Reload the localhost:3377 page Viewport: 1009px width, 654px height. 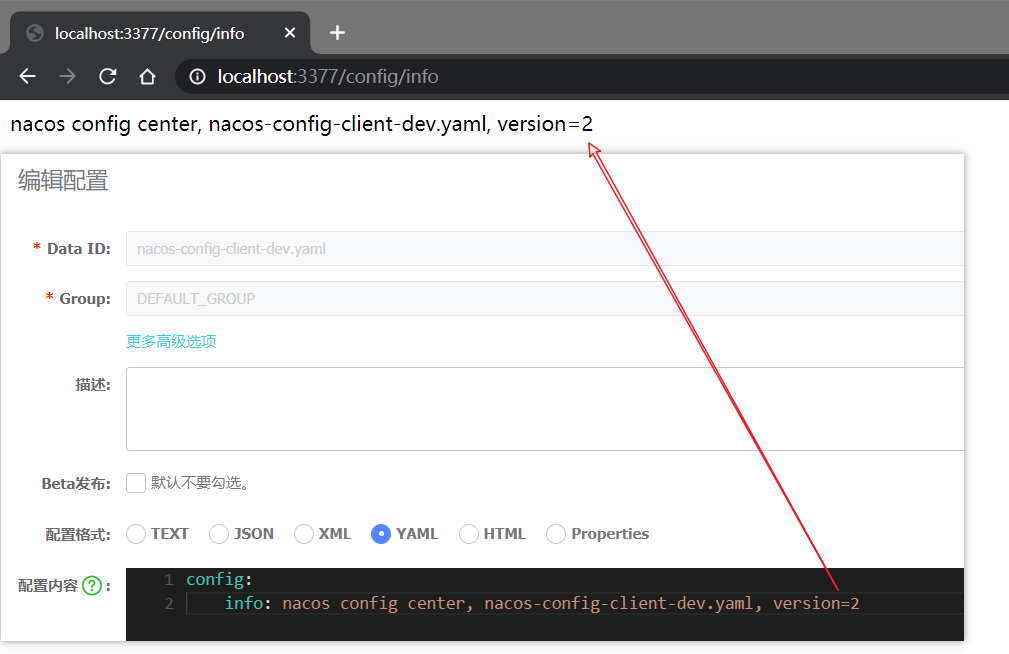[x=107, y=77]
